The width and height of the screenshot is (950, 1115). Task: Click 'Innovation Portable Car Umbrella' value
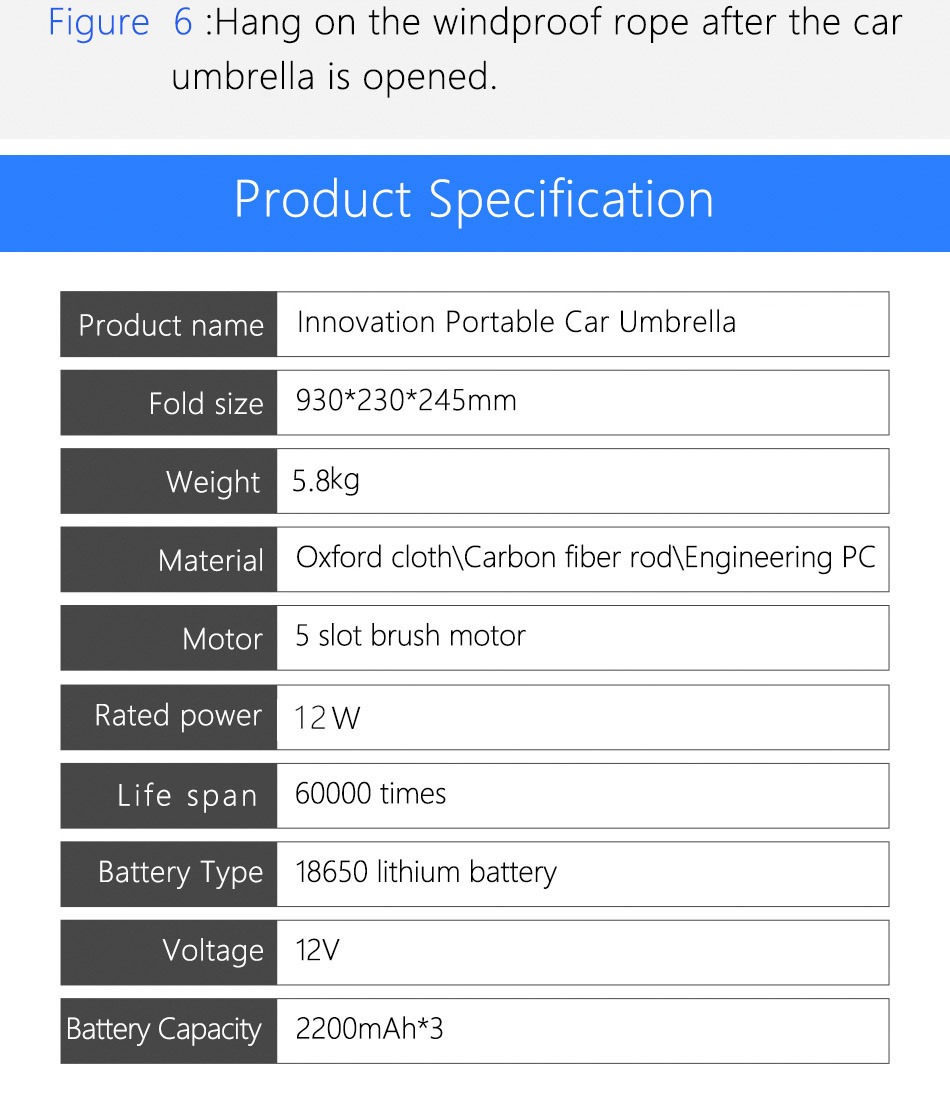(x=516, y=322)
